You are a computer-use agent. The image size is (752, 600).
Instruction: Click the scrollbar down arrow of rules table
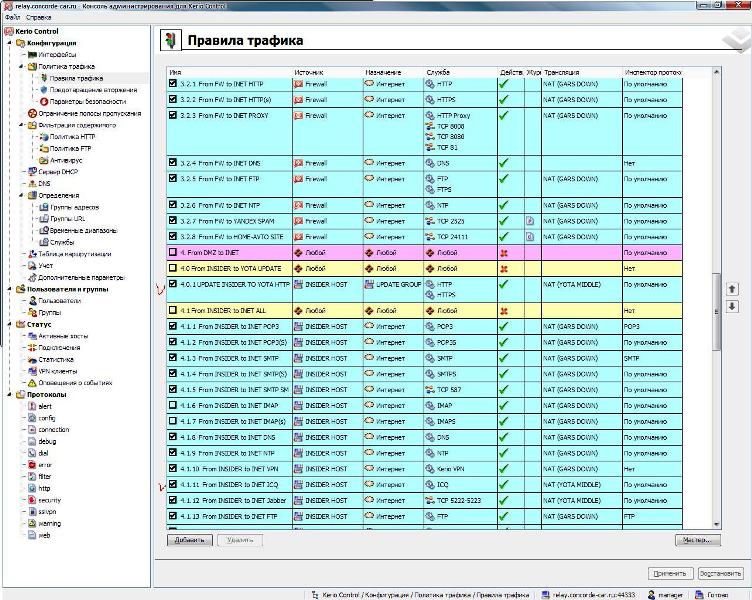tap(717, 524)
